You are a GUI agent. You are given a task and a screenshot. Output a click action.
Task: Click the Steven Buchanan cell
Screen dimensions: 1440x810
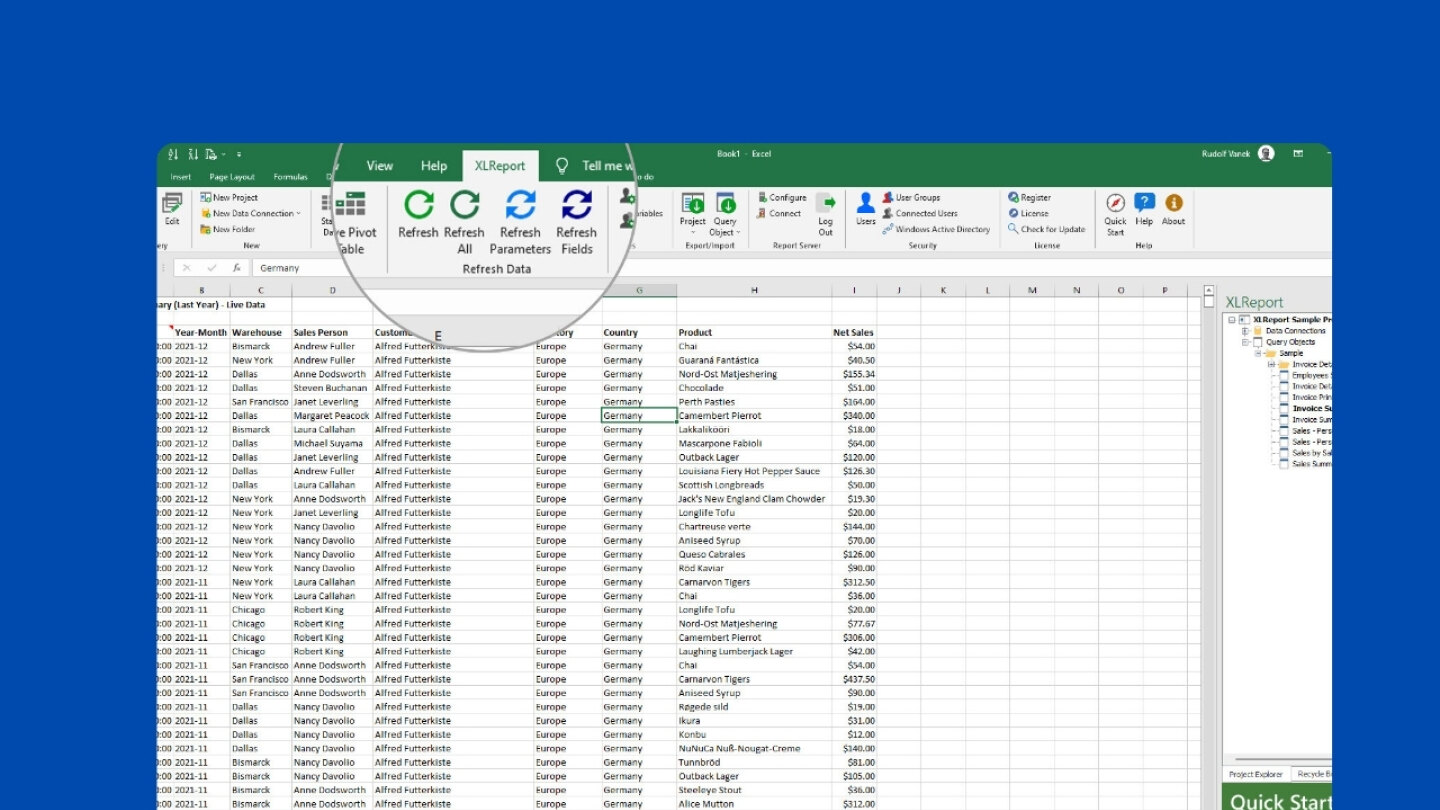pyautogui.click(x=332, y=388)
